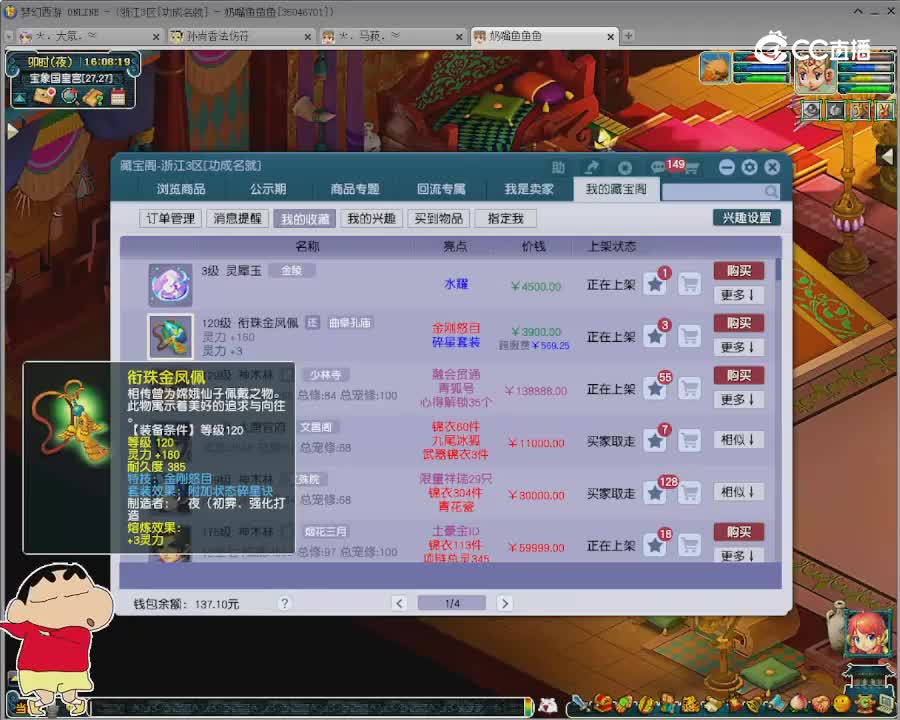
Task: Open the shopping cart icon in 藏宝阁 header
Action: [692, 168]
